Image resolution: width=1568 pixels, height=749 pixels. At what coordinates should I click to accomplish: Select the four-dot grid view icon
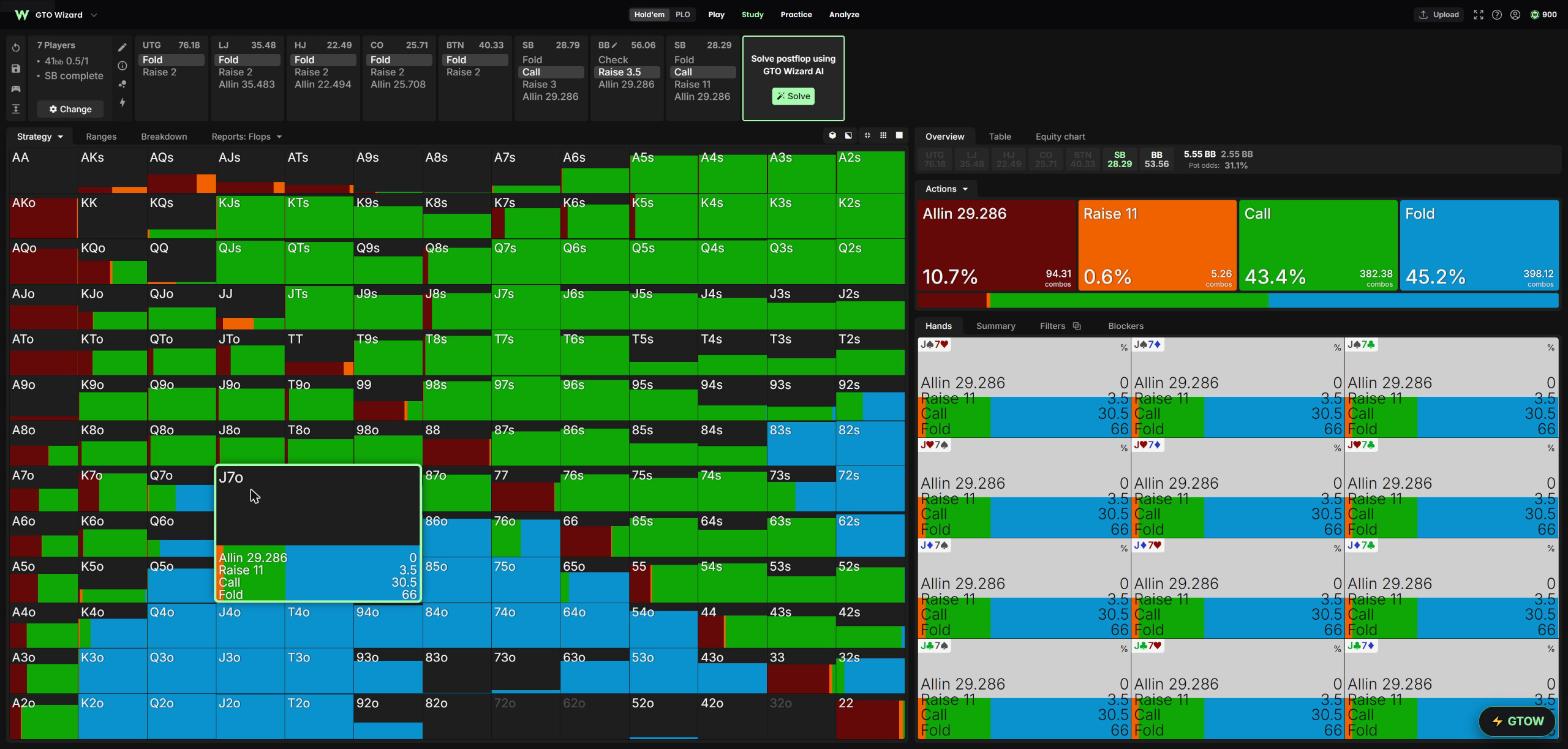pyautogui.click(x=866, y=136)
